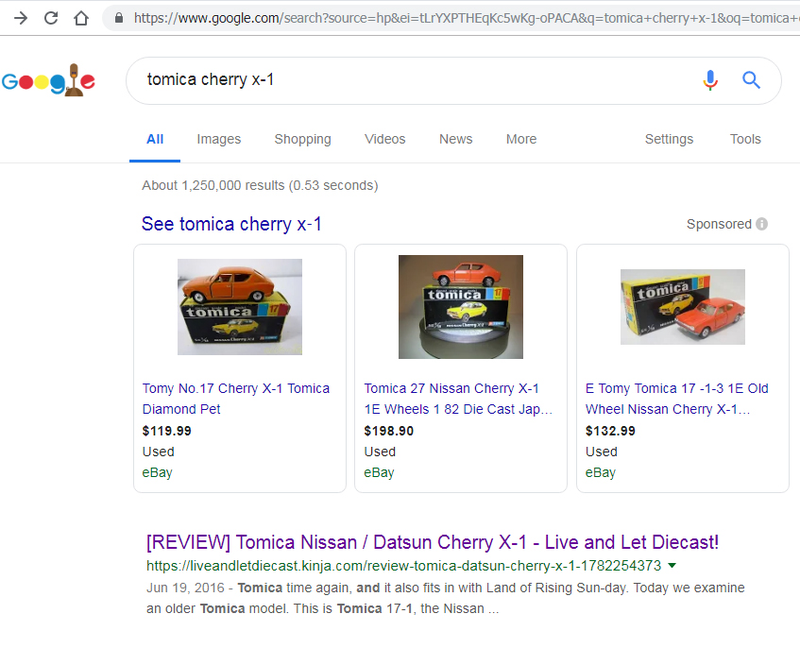Click eBay seller under $132.99 item
Image resolution: width=800 pixels, height=648 pixels.
601,472
